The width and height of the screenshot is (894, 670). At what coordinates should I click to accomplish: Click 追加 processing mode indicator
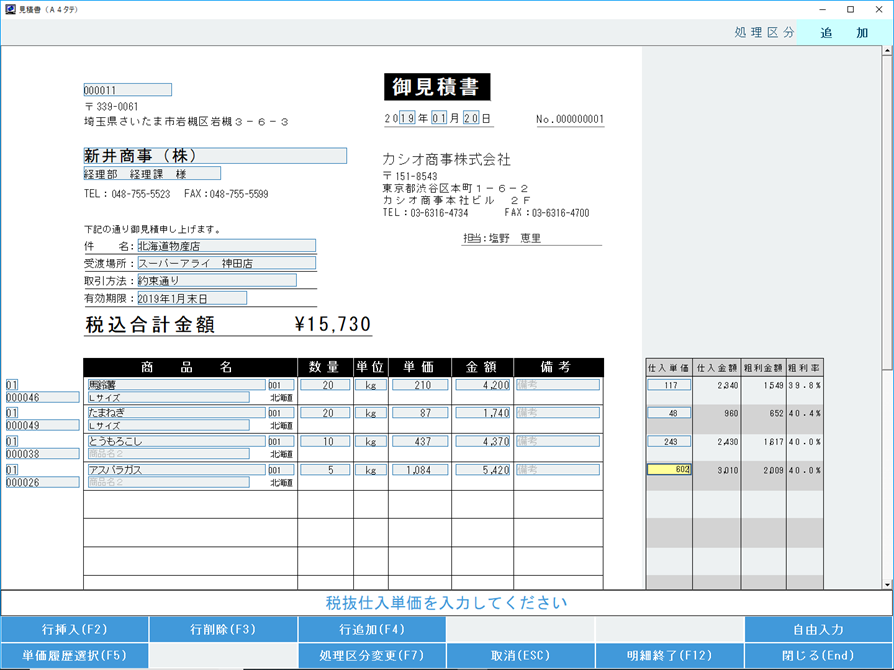tap(844, 33)
